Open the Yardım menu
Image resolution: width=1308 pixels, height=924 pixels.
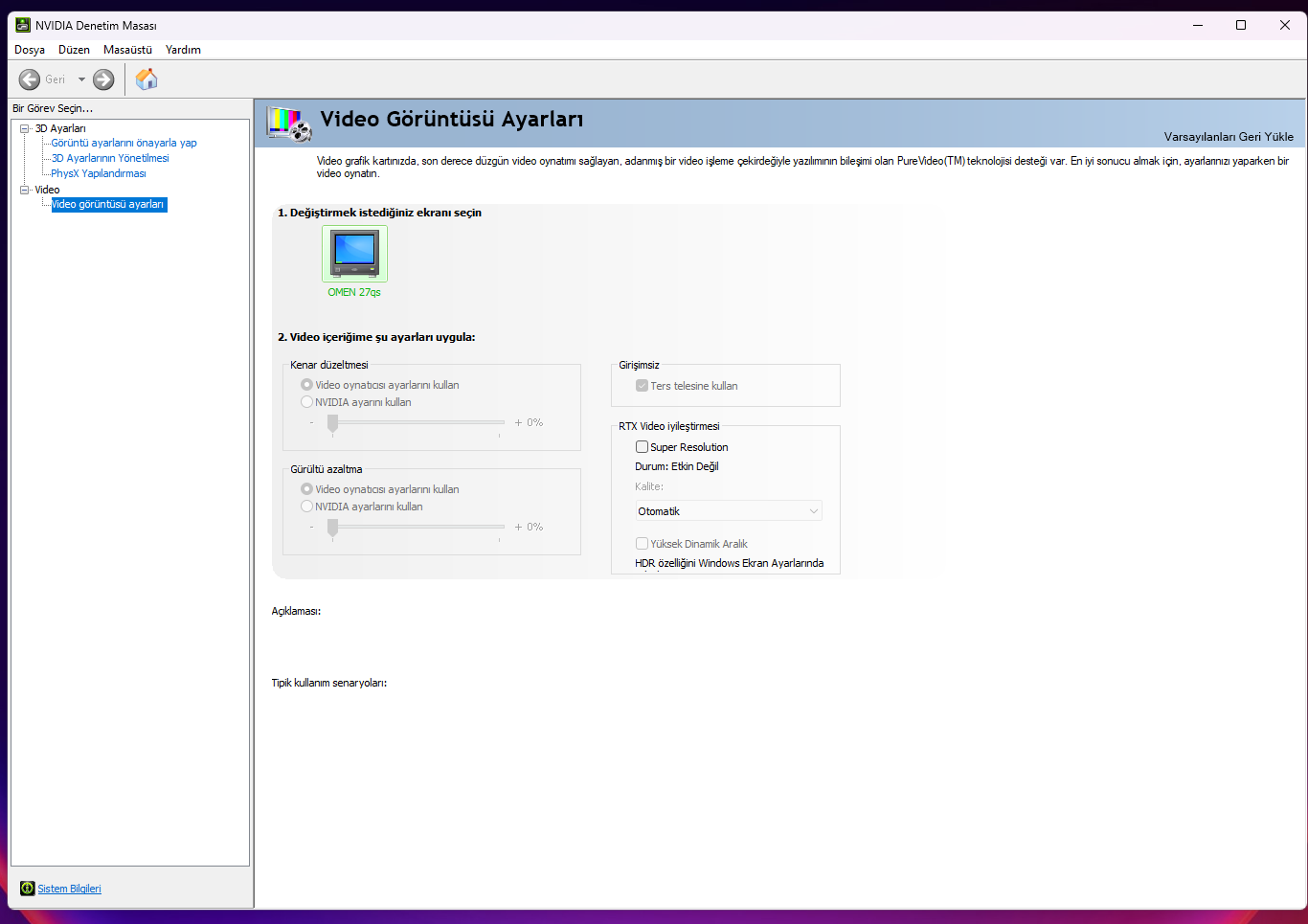coord(183,50)
